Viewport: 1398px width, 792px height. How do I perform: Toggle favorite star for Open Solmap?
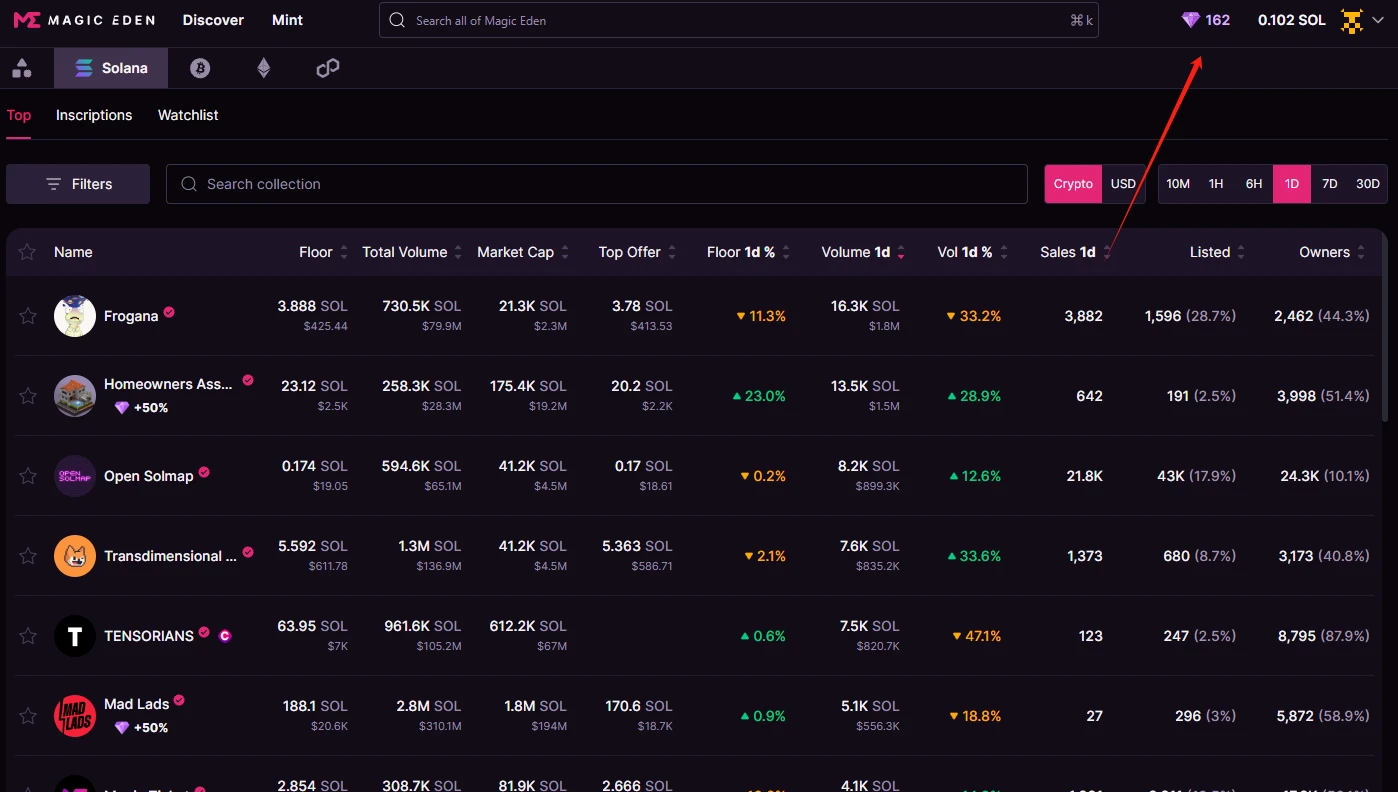pos(28,476)
